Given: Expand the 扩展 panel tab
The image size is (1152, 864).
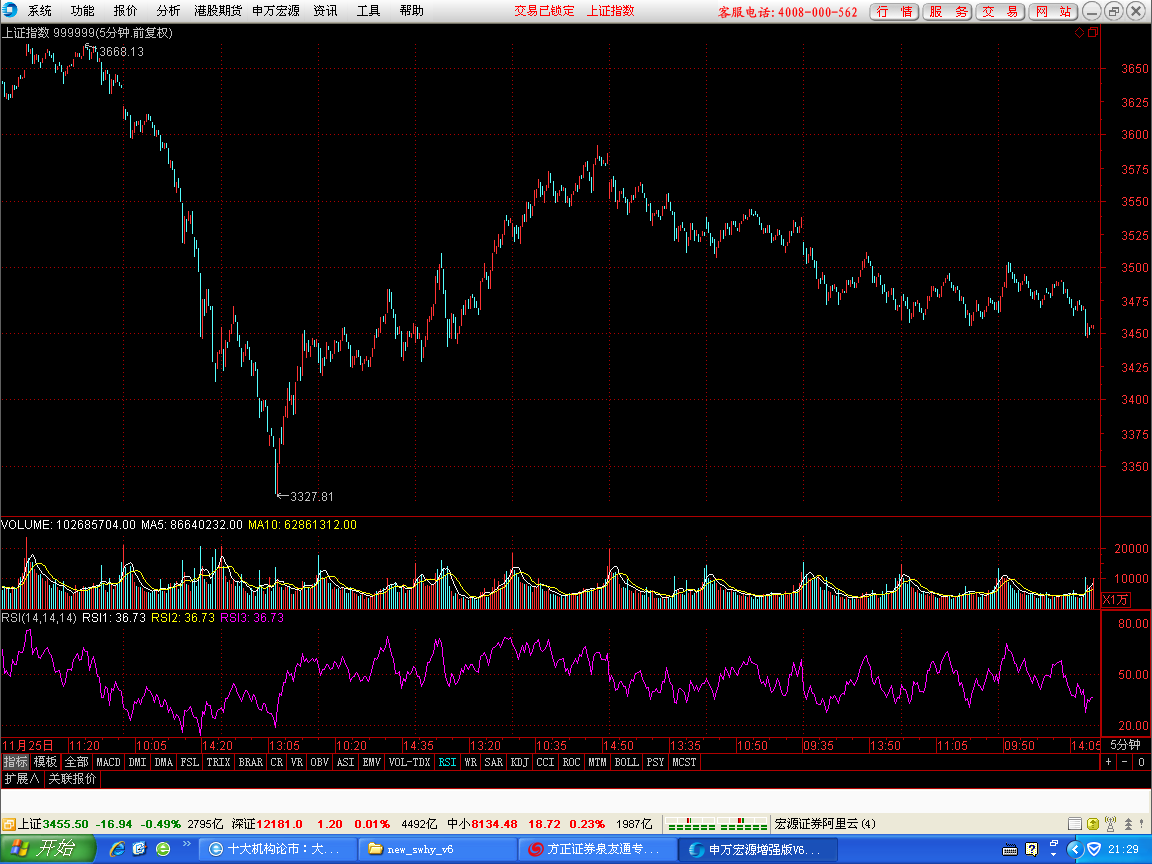Looking at the screenshot, I should [22, 778].
